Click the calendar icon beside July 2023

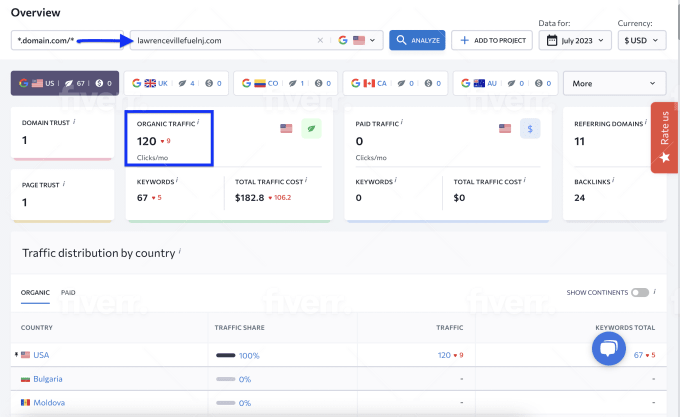[552, 40]
